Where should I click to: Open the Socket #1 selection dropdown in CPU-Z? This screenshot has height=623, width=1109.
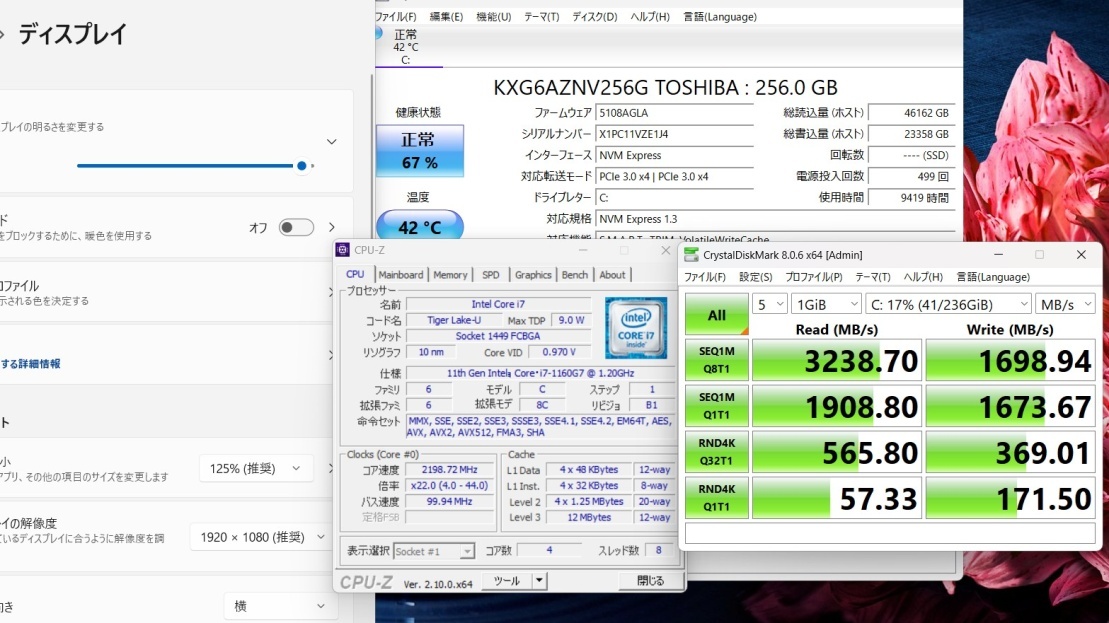tap(434, 551)
